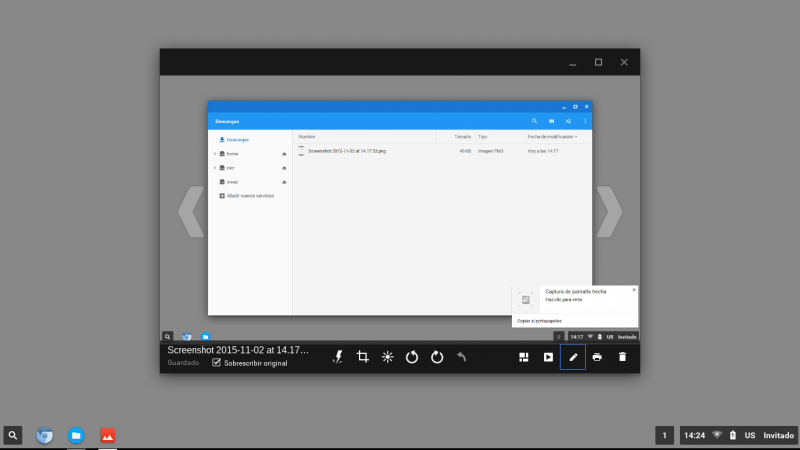Click the file name Screenshot 2015-11-02 at 14.17…
The image size is (800, 450).
pyautogui.click(x=238, y=351)
